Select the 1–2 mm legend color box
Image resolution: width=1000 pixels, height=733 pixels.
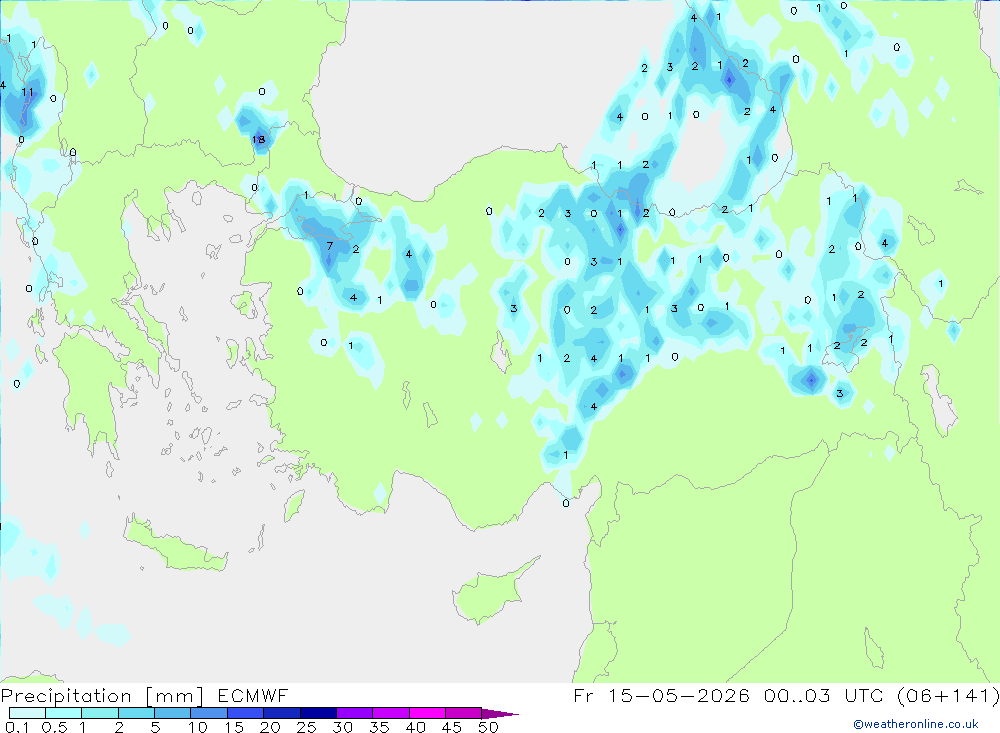tap(99, 713)
